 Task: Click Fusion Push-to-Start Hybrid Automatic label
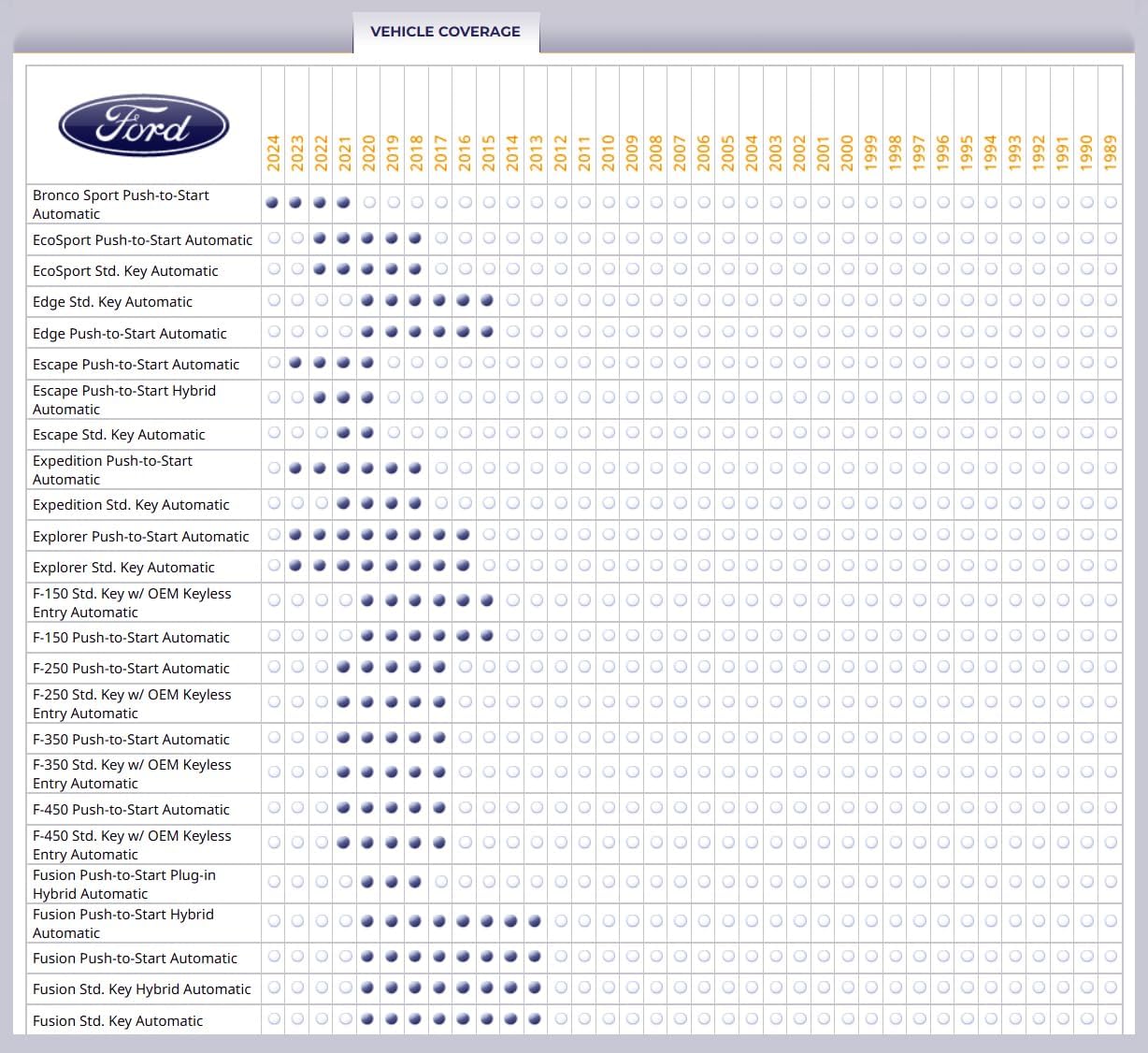click(123, 923)
